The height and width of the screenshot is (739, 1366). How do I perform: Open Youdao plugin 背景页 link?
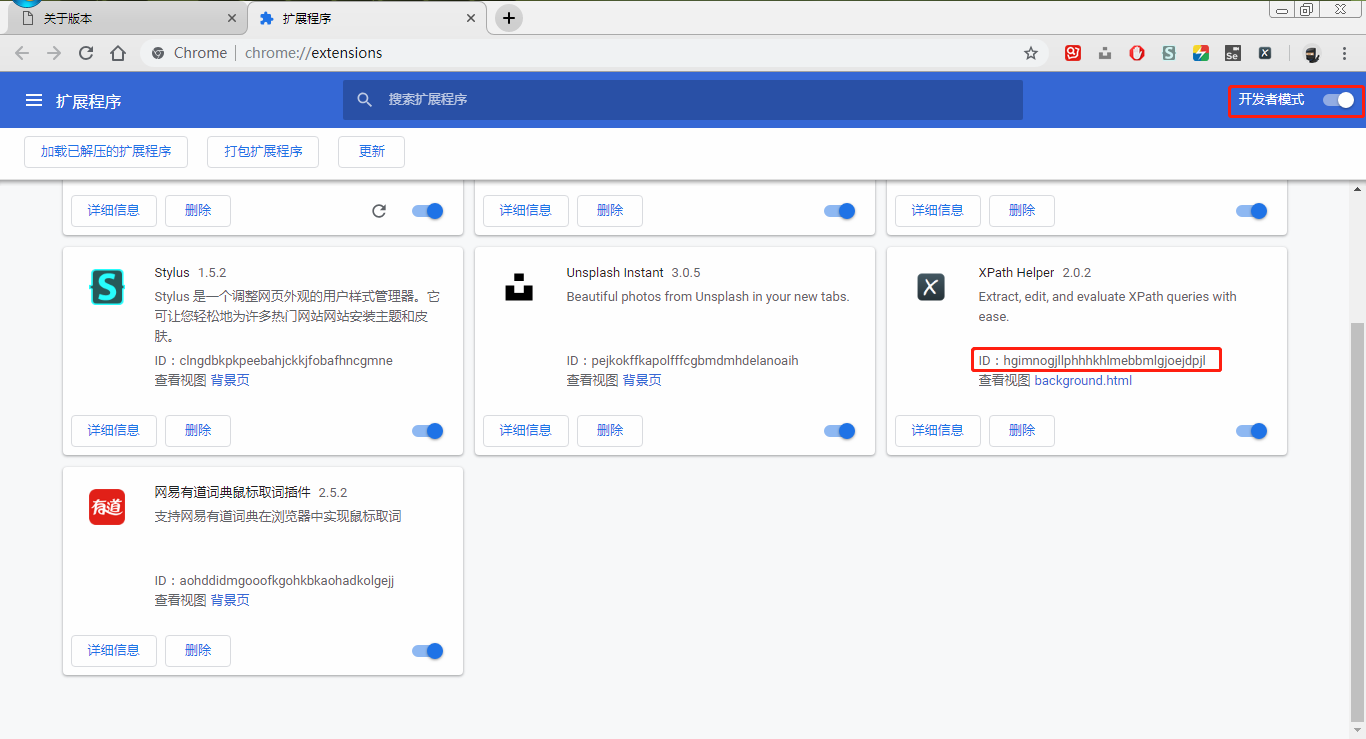pyautogui.click(x=230, y=600)
